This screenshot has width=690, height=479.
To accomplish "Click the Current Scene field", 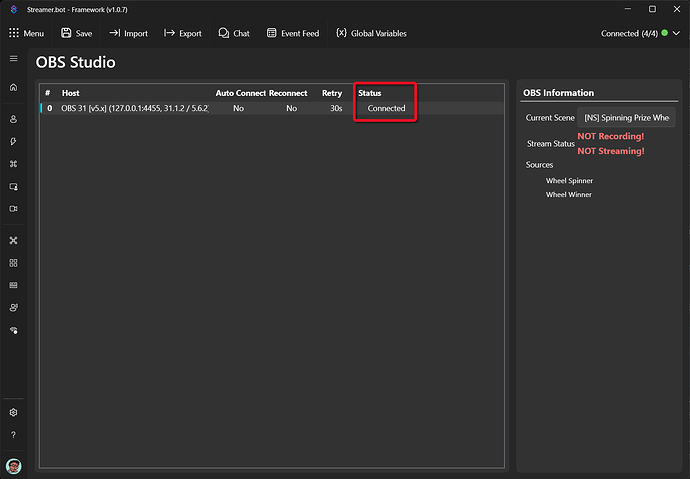I will click(x=626, y=118).
